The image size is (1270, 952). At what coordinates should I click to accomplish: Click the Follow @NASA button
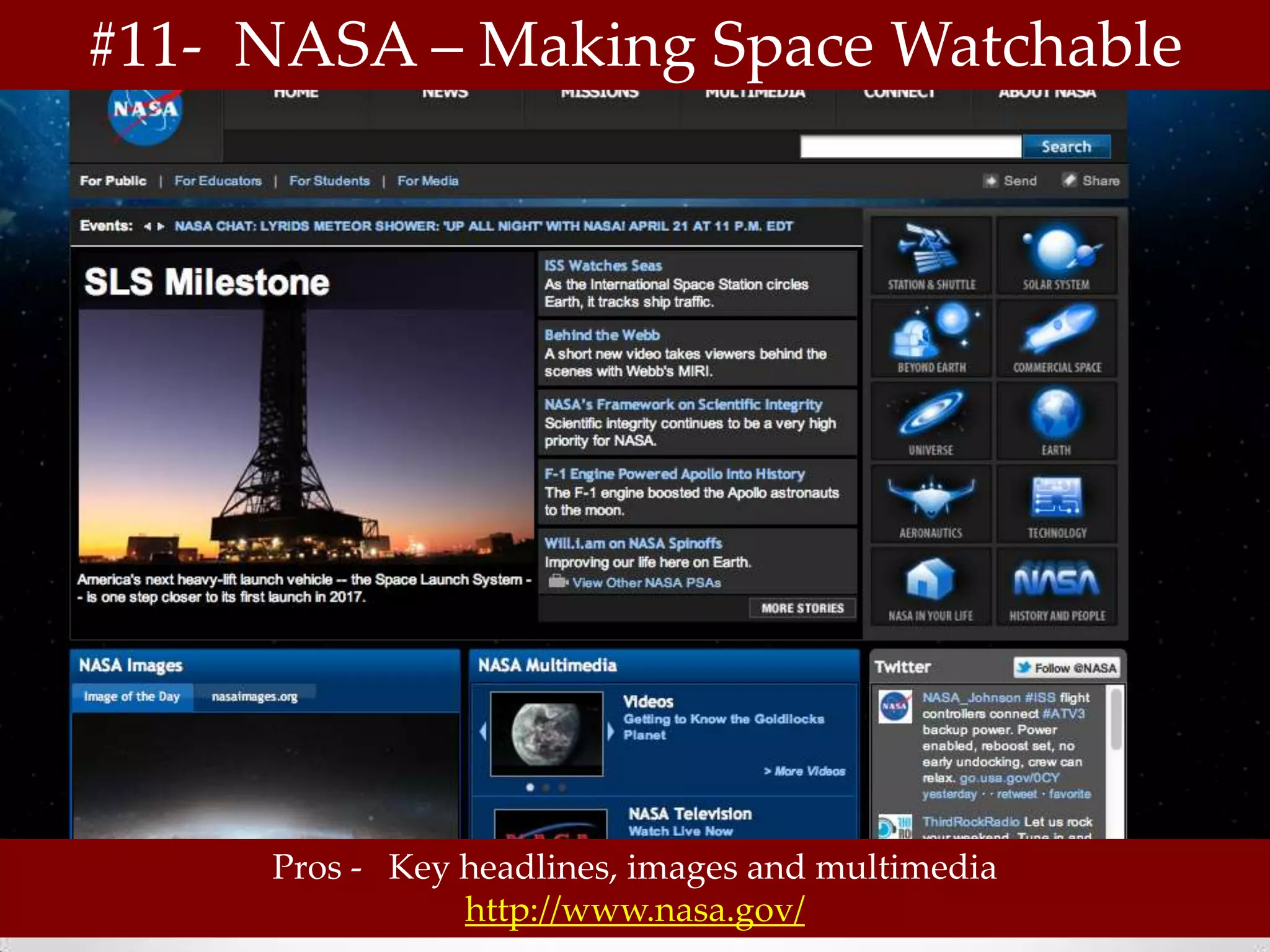pos(1067,668)
